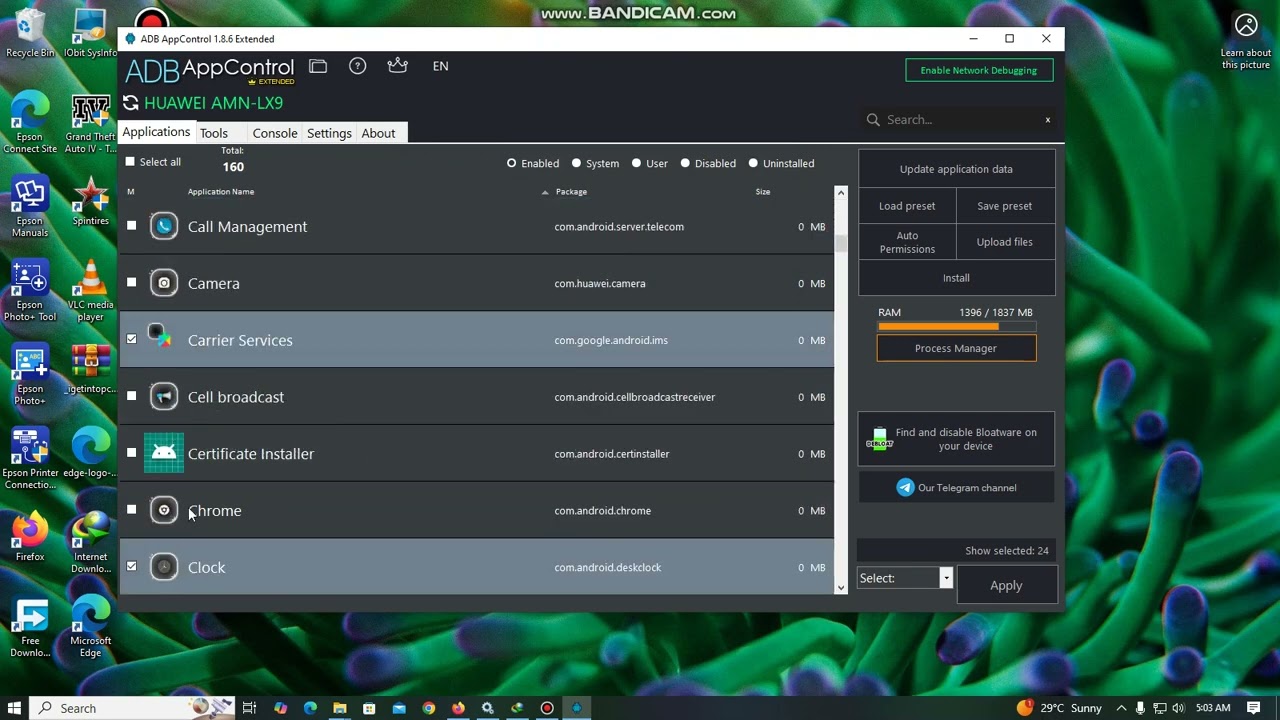Click the Cell broadcast app icon
Viewport: 1280px width, 720px height.
pyautogui.click(x=164, y=397)
